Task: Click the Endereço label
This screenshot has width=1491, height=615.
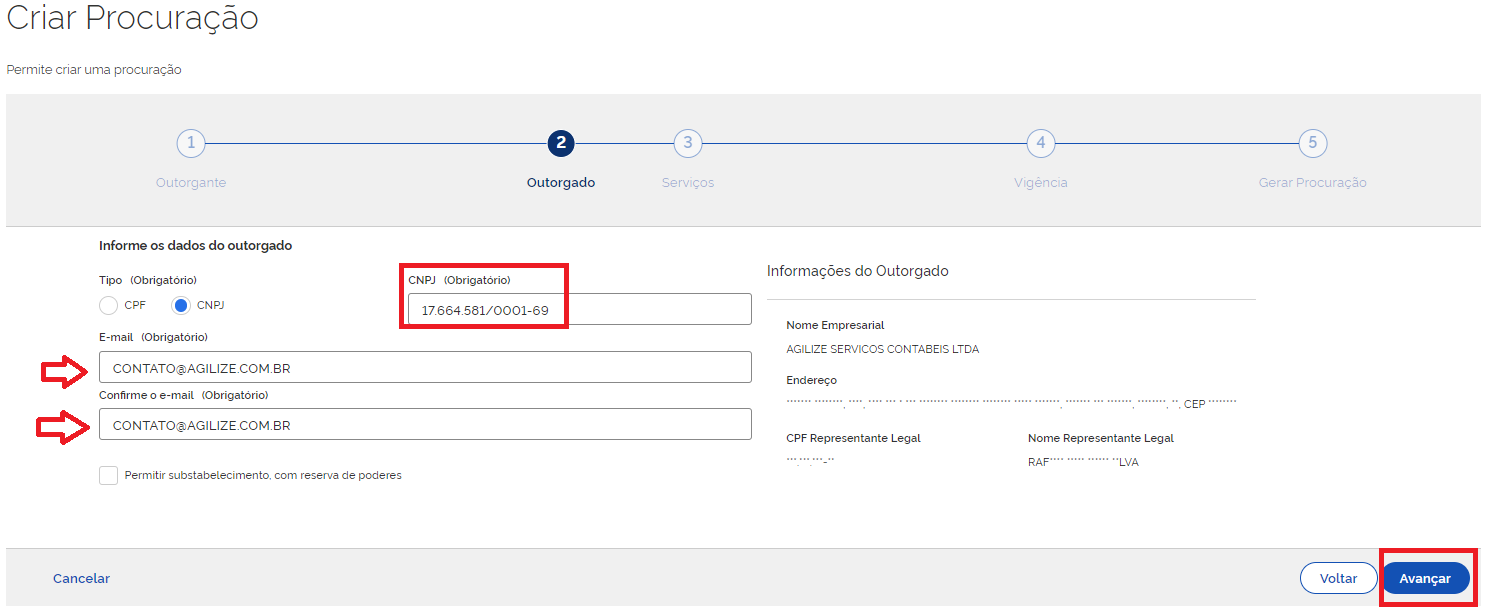Action: point(812,380)
